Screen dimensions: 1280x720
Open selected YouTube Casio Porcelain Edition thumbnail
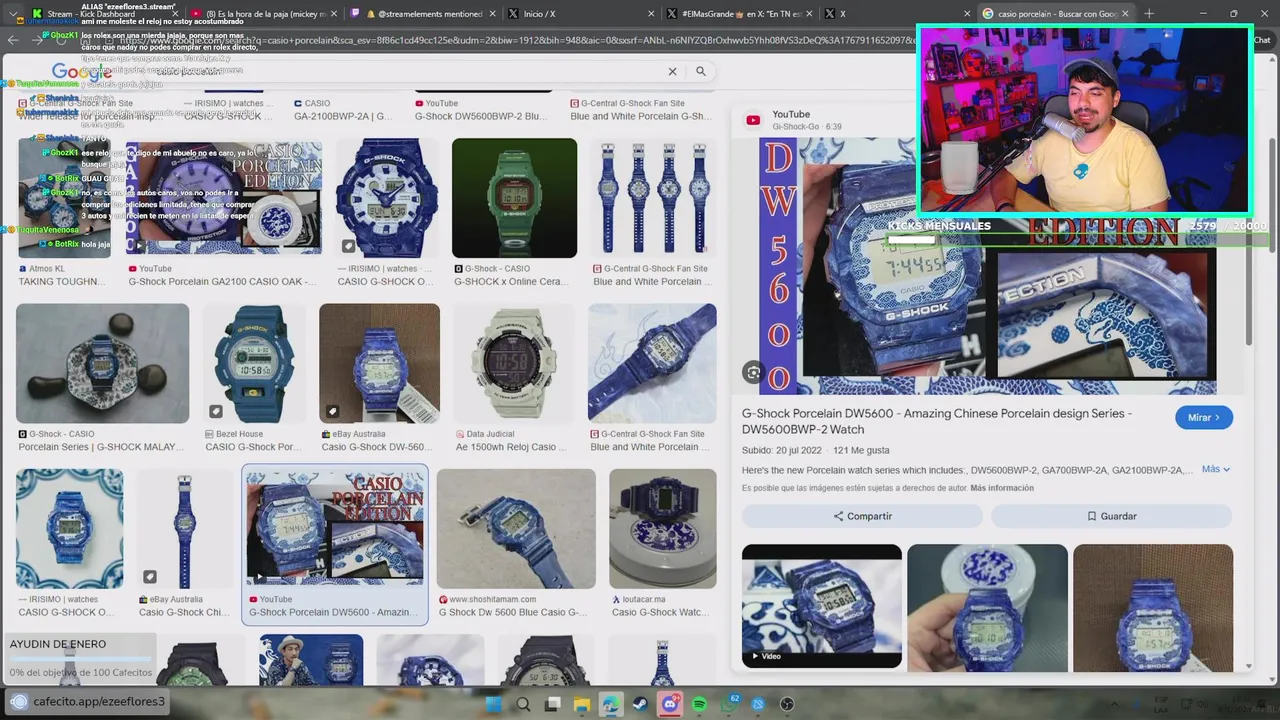[335, 528]
